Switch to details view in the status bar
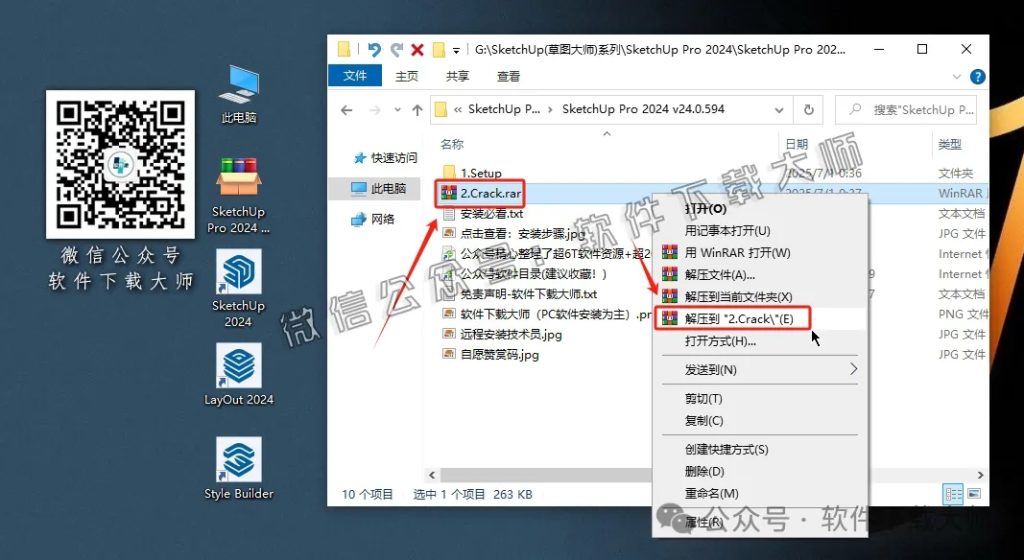 click(x=953, y=494)
